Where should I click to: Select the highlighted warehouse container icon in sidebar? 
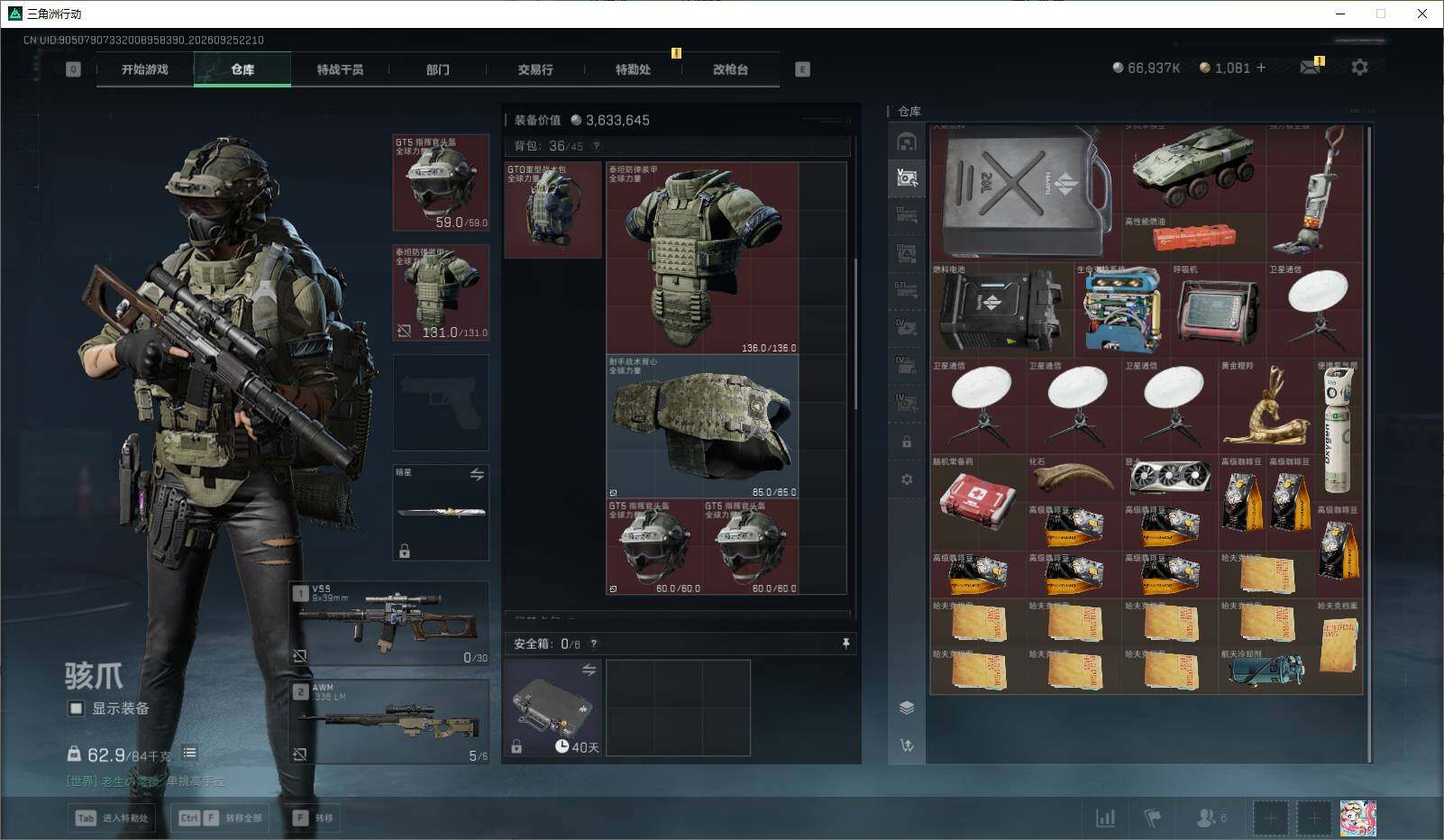(907, 178)
